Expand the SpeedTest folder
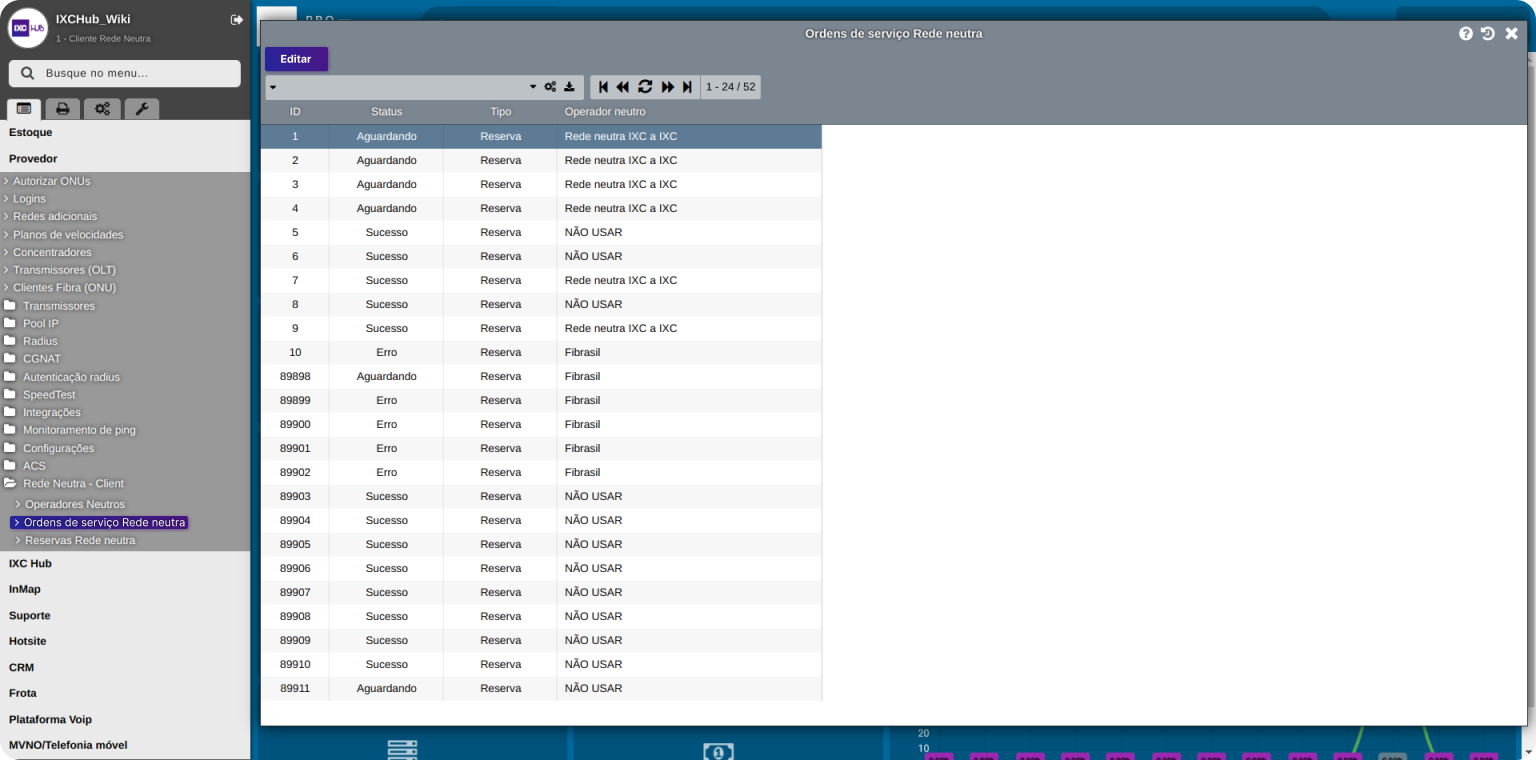 tap(49, 395)
